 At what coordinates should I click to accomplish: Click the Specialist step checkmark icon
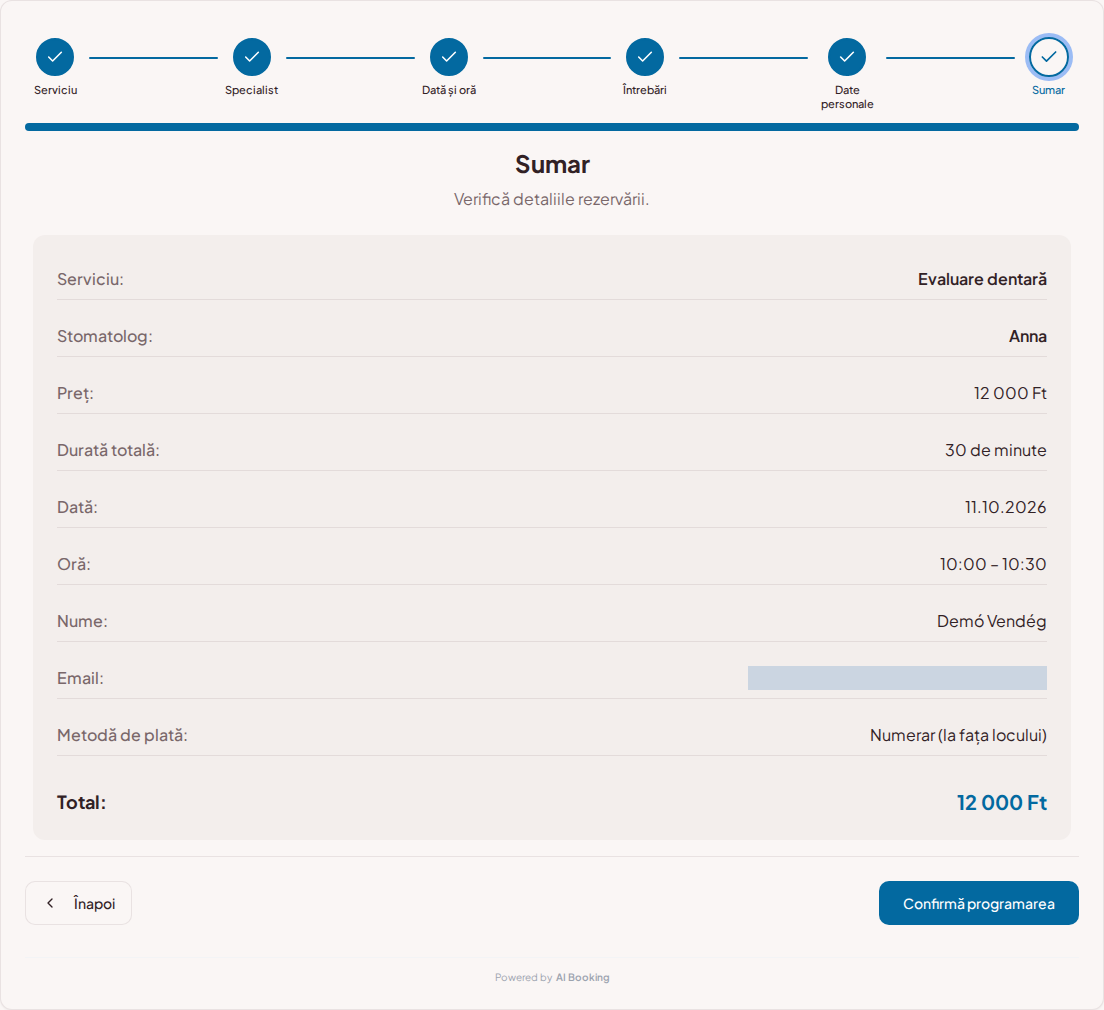pyautogui.click(x=251, y=57)
